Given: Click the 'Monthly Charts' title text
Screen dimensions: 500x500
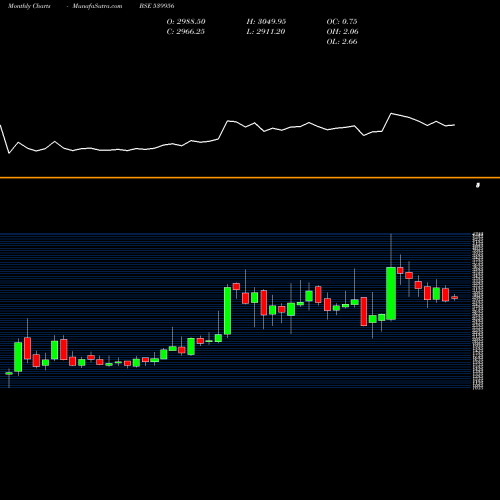Looking at the screenshot, I should (x=29, y=6).
